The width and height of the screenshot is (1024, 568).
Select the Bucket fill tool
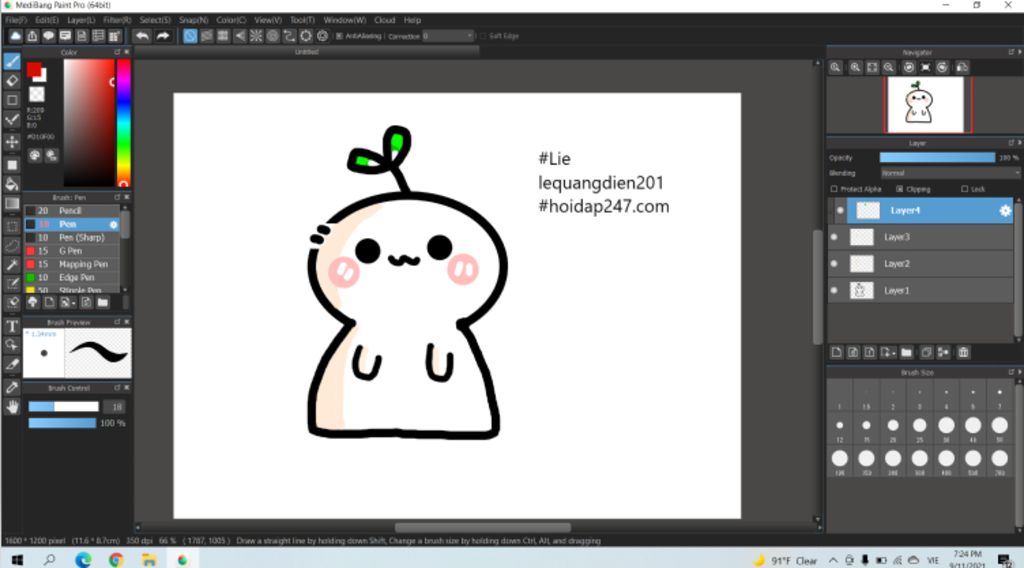tap(12, 184)
